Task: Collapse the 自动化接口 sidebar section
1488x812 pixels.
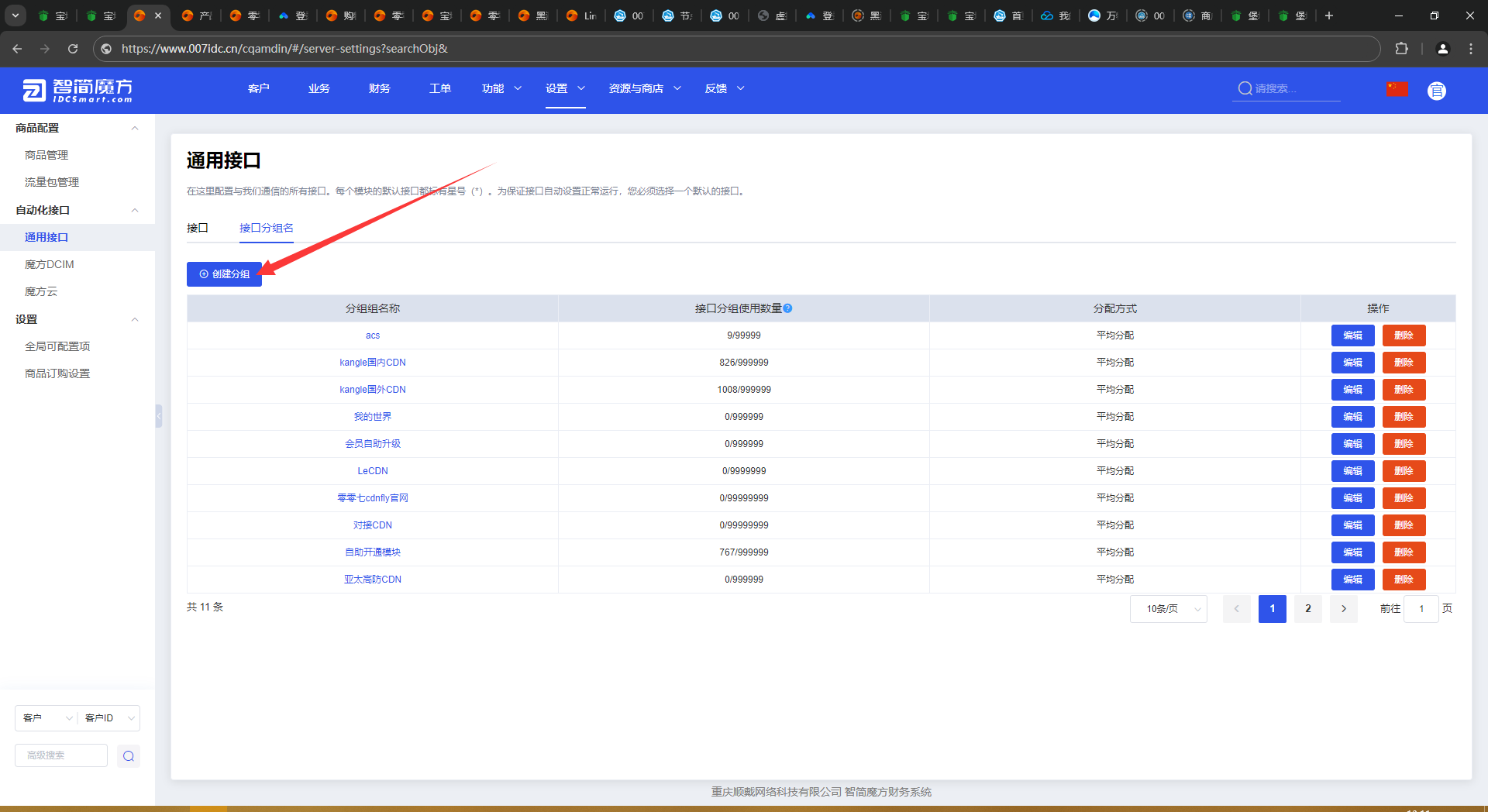Action: (135, 210)
